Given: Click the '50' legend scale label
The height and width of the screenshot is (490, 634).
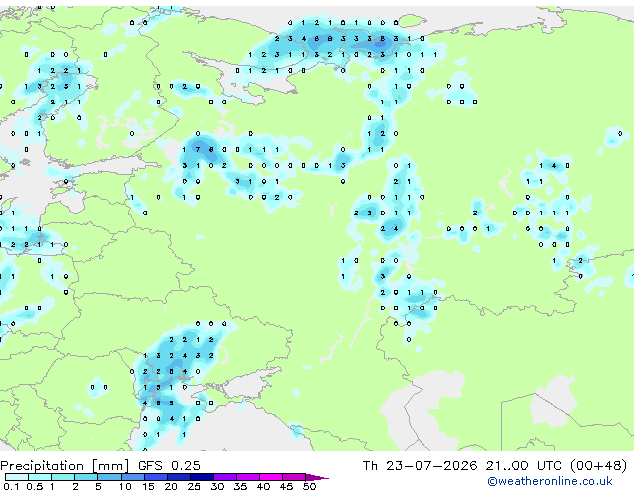Looking at the screenshot, I should click(x=309, y=486).
